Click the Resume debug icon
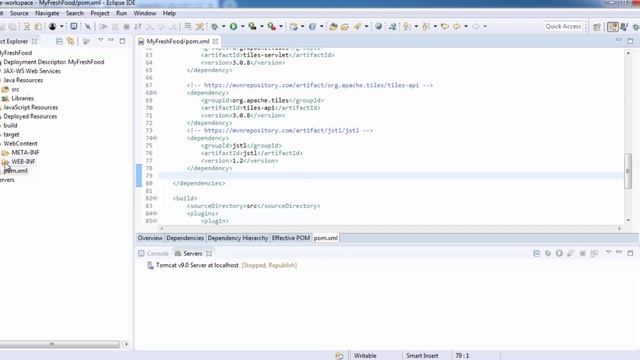Screen dimensions: 640x360 click(103, 27)
